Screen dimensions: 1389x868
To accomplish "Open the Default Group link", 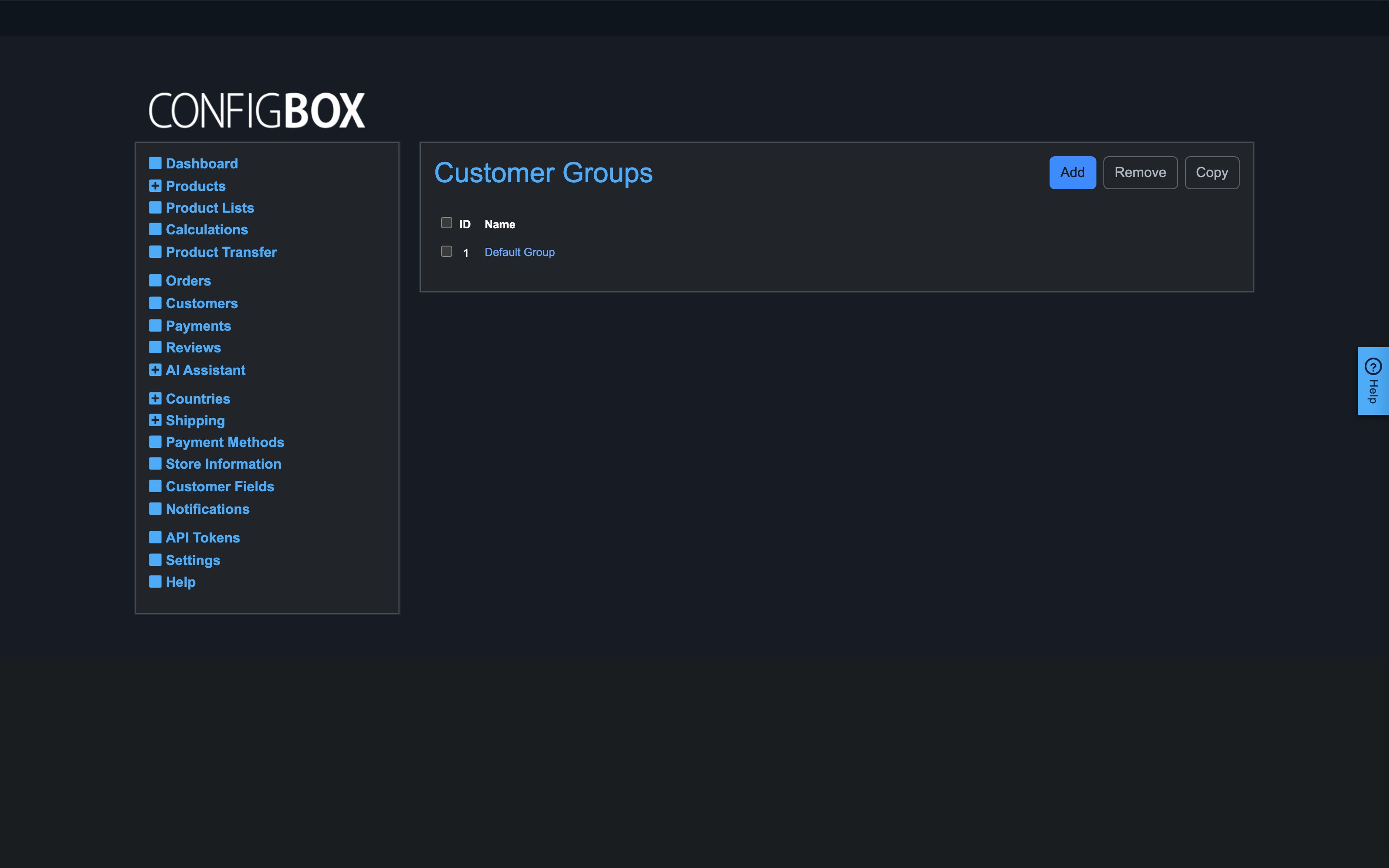I will (520, 253).
